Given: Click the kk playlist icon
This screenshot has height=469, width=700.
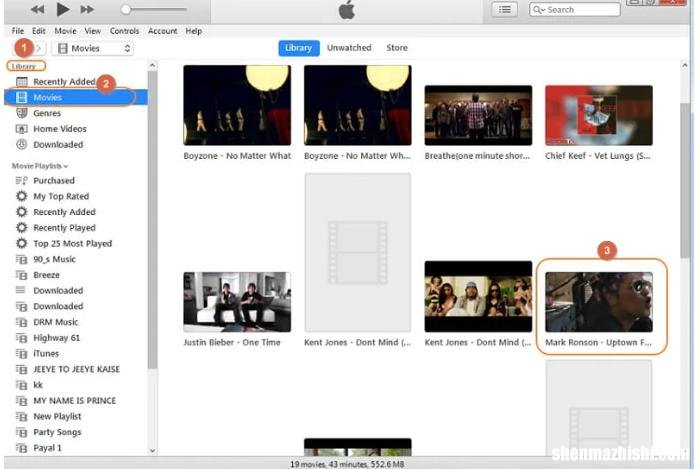Looking at the screenshot, I should click(21, 385).
